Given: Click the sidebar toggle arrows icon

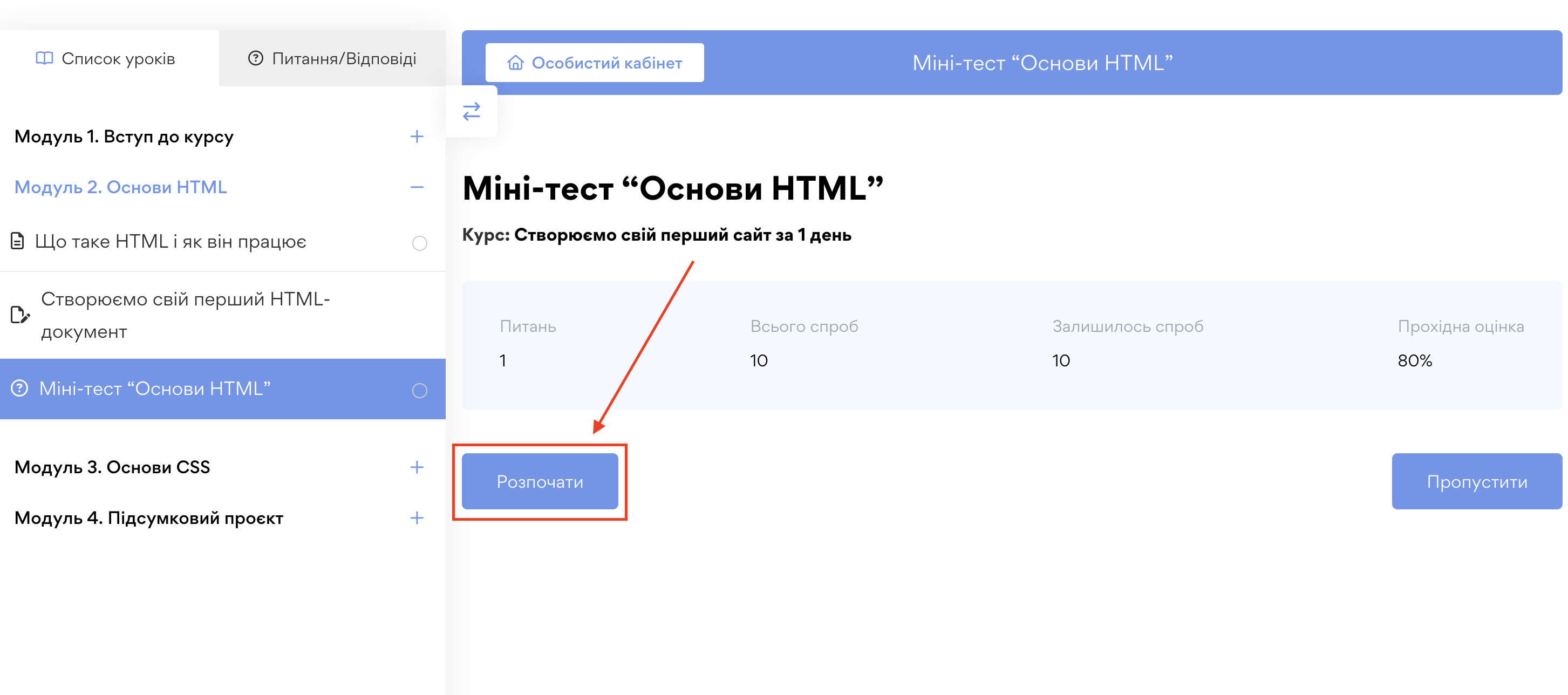Looking at the screenshot, I should pos(471,111).
